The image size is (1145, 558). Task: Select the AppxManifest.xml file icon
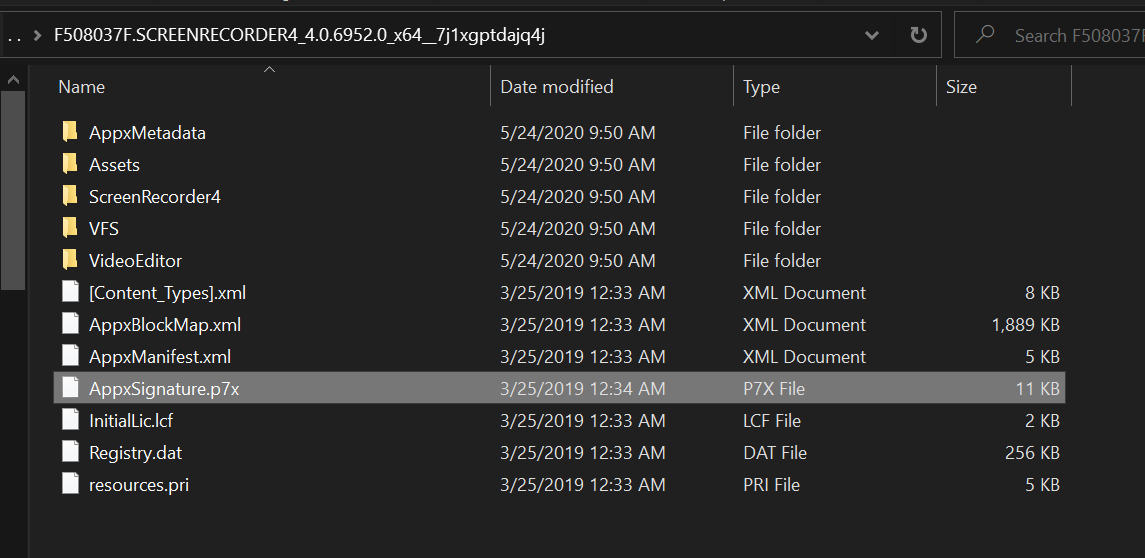click(x=70, y=356)
